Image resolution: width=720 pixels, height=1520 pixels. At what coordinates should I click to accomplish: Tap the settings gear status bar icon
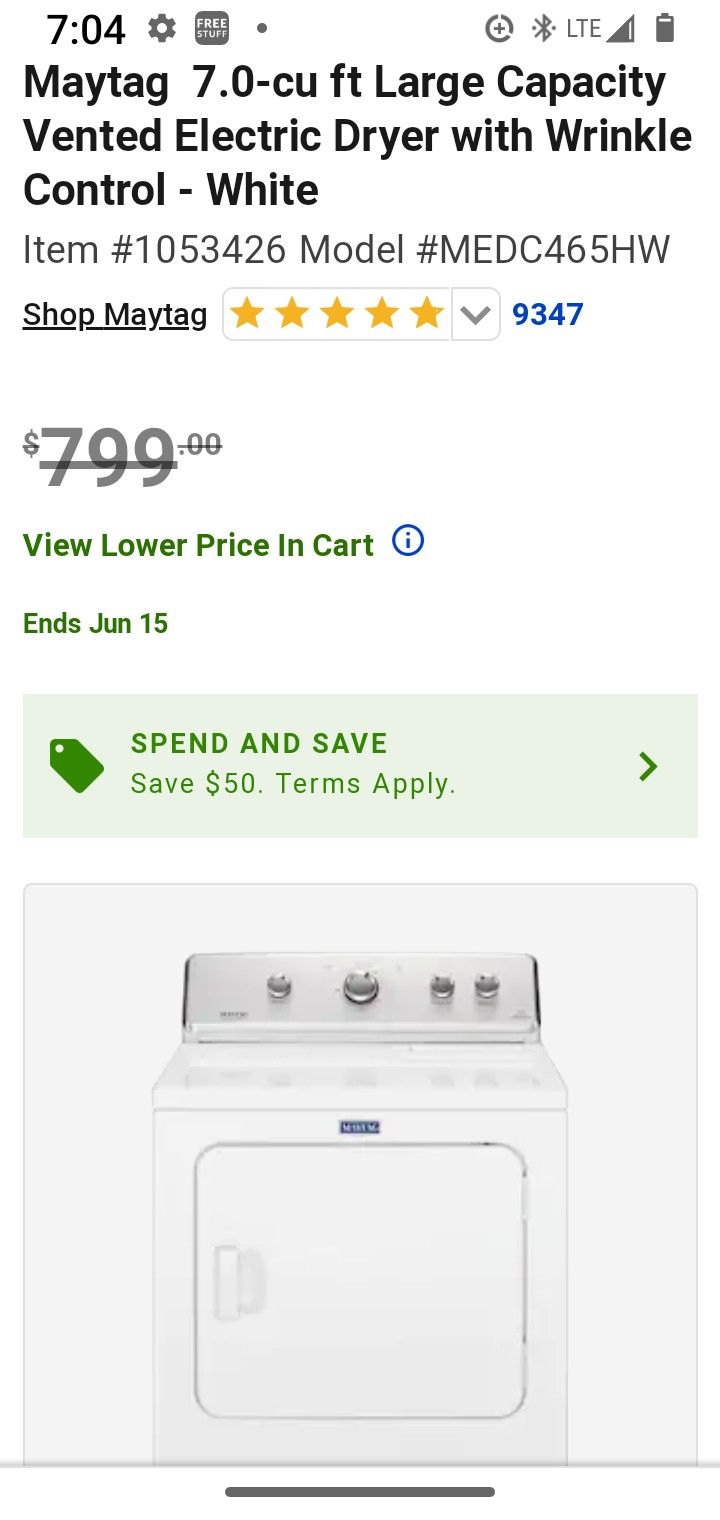pos(161,28)
